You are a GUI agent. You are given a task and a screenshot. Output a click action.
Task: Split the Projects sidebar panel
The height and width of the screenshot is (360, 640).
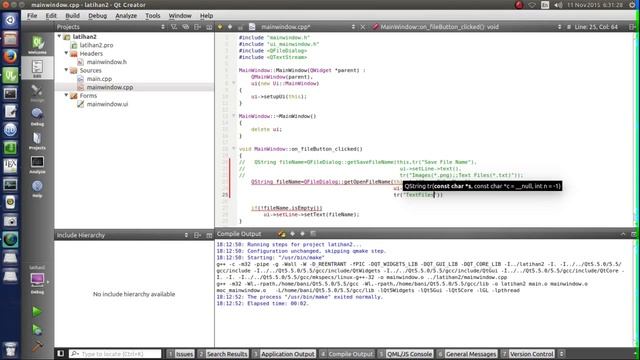(x=198, y=27)
